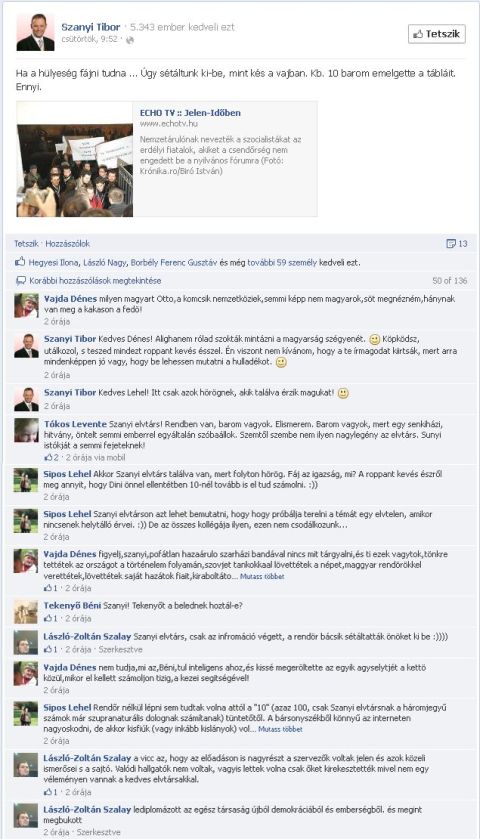Screen dimensions: 480x839
Task: Open Tókos Levente's profile name link
Action: 75,424
